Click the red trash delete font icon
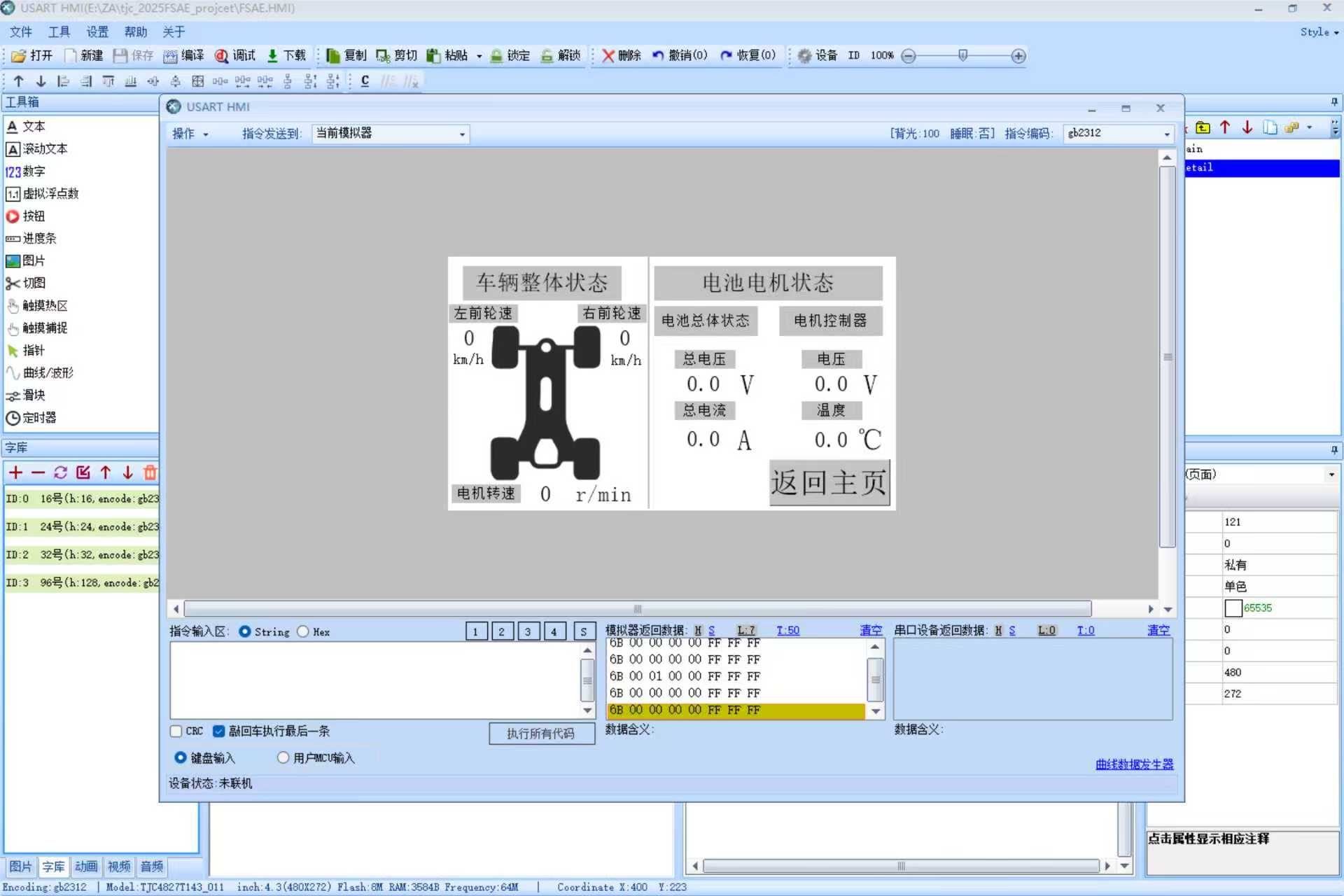The width and height of the screenshot is (1344, 896). pos(150,472)
